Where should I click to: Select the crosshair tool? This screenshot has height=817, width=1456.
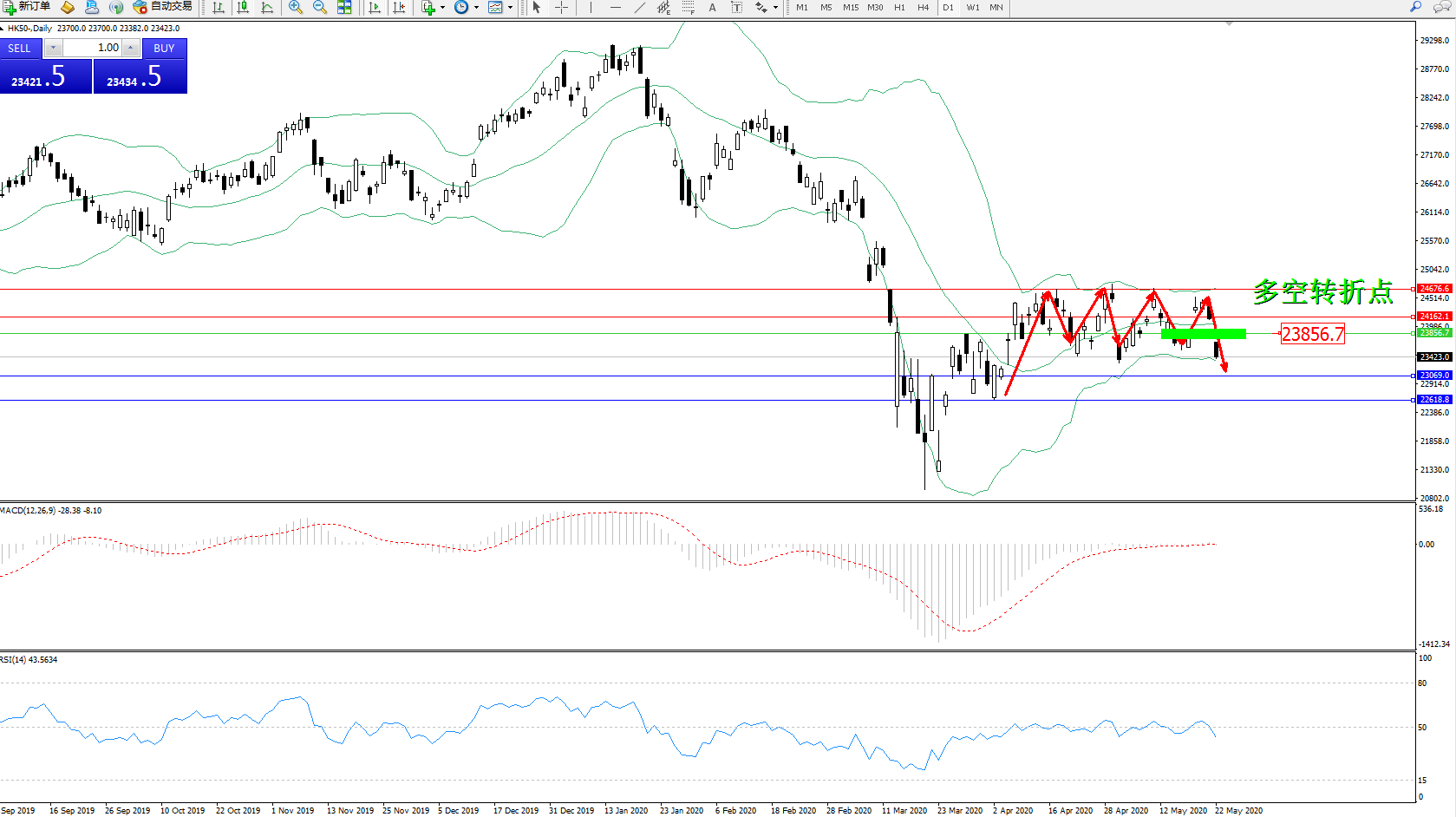tap(561, 7)
